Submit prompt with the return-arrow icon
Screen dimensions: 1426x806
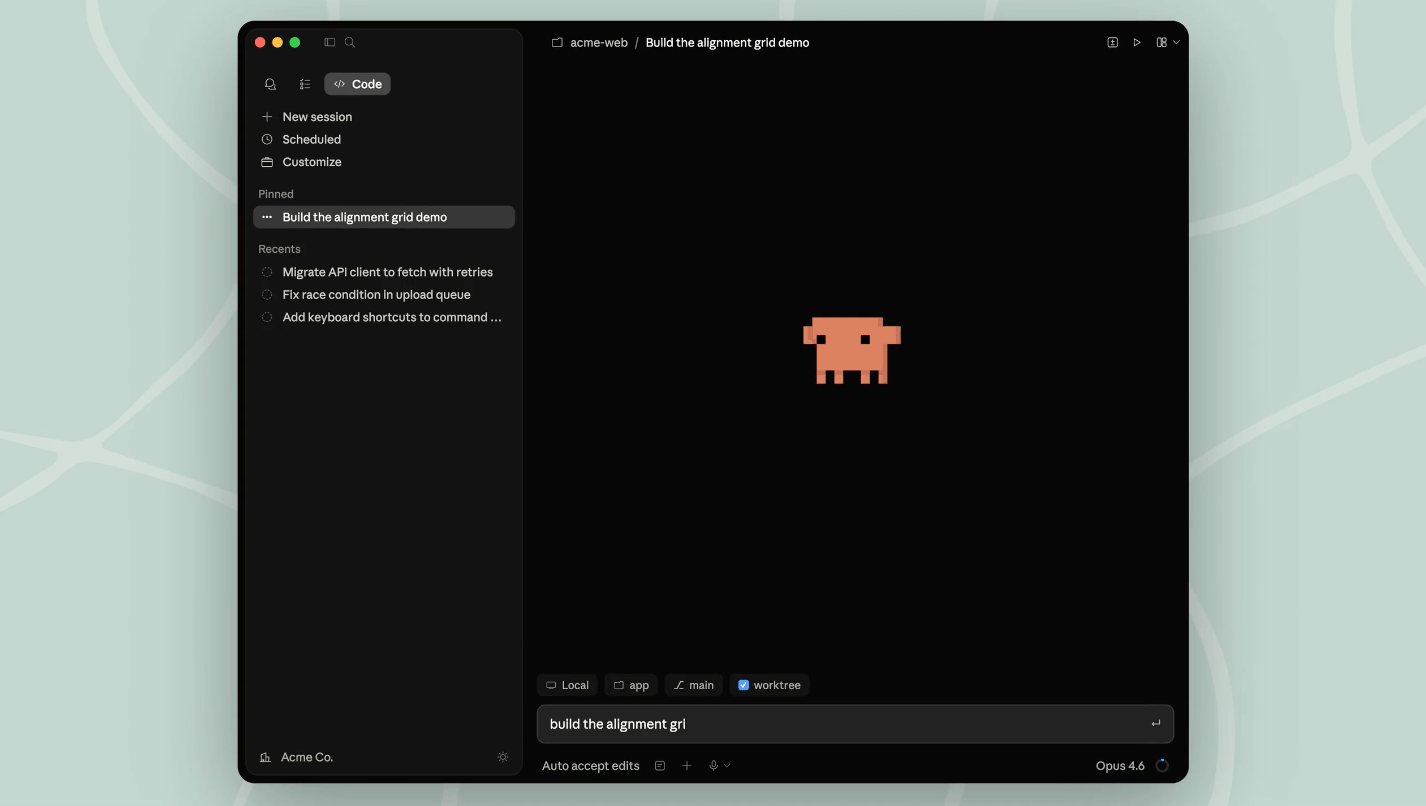pyautogui.click(x=1156, y=724)
